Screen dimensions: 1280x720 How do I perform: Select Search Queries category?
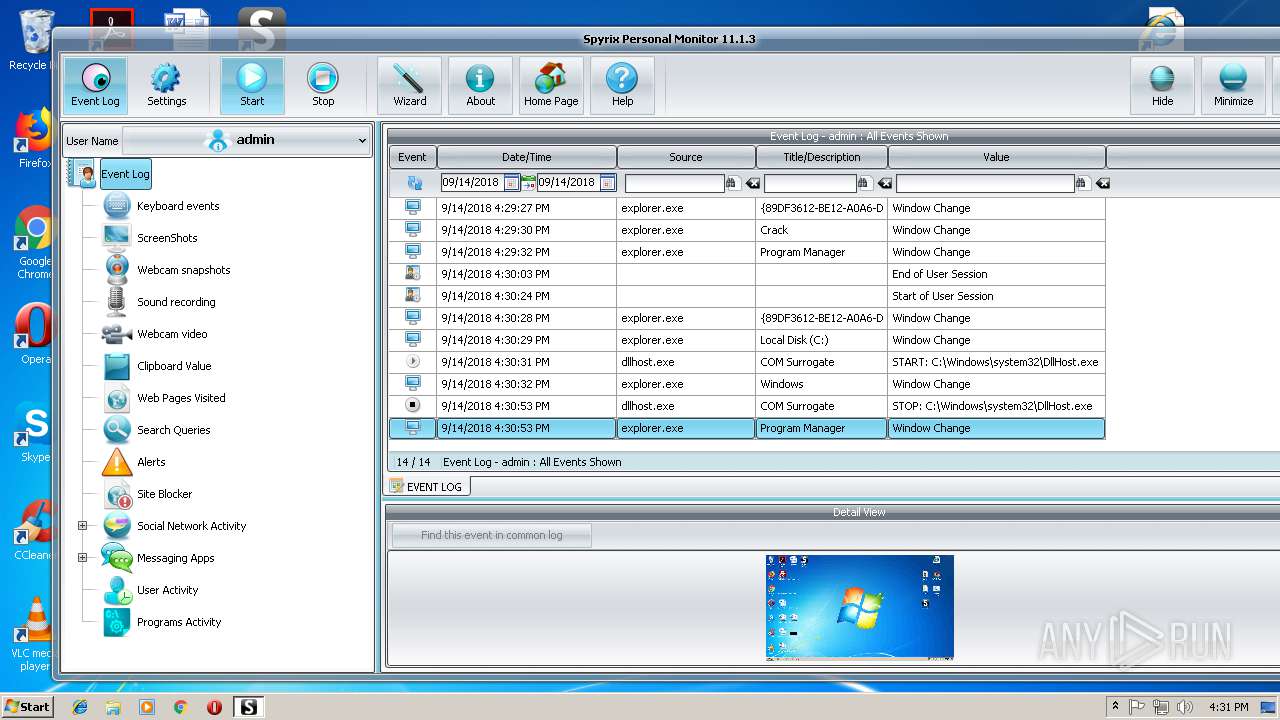pyautogui.click(x=173, y=430)
